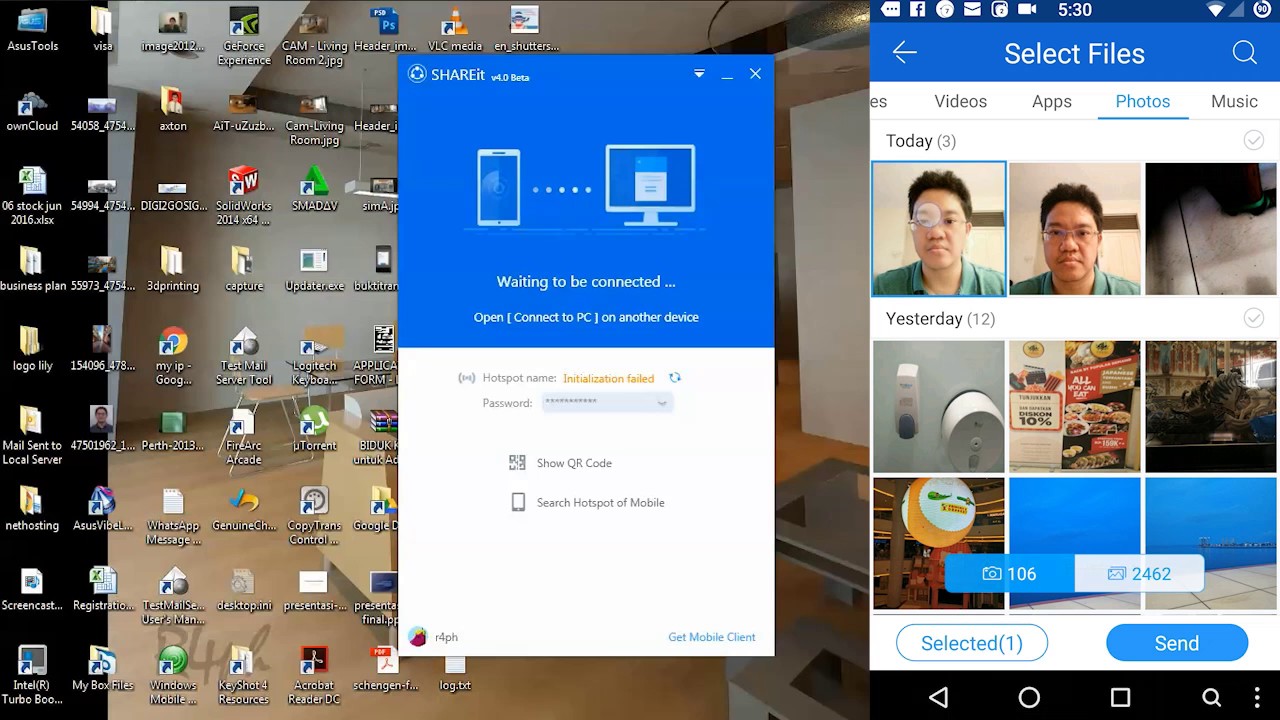Open the WhatsApp Message desktop file
Image resolution: width=1280 pixels, height=720 pixels.
[173, 516]
